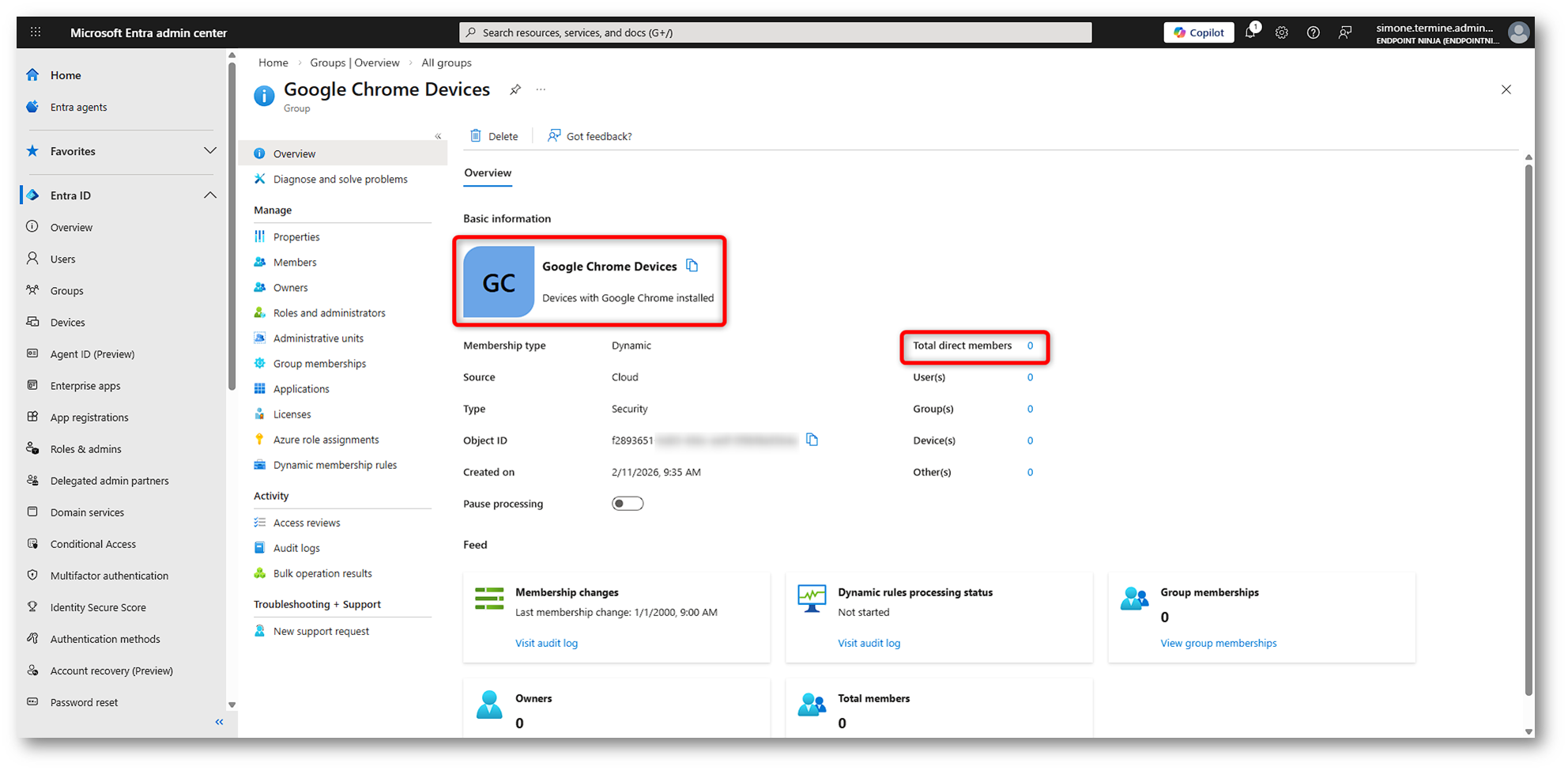
Task: Delete the group with the Delete button
Action: click(x=494, y=136)
